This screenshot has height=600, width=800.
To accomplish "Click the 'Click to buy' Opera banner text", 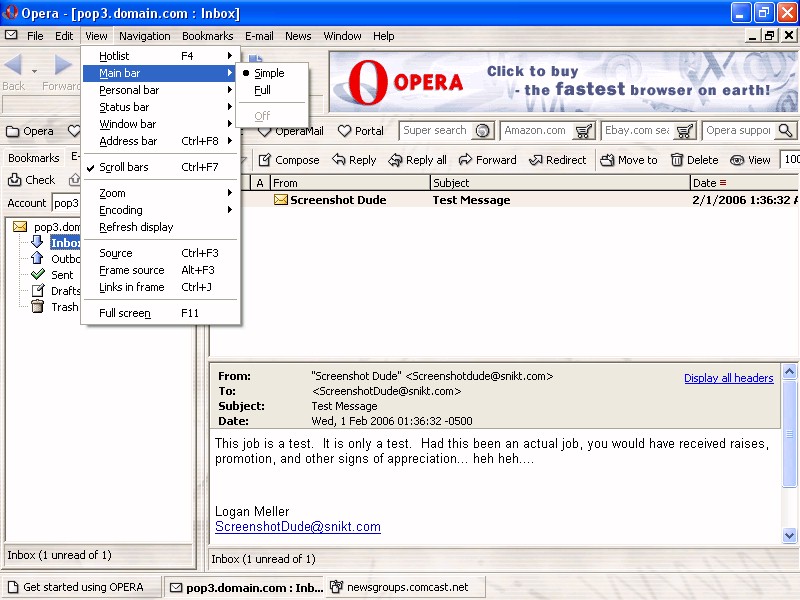I will [x=533, y=71].
